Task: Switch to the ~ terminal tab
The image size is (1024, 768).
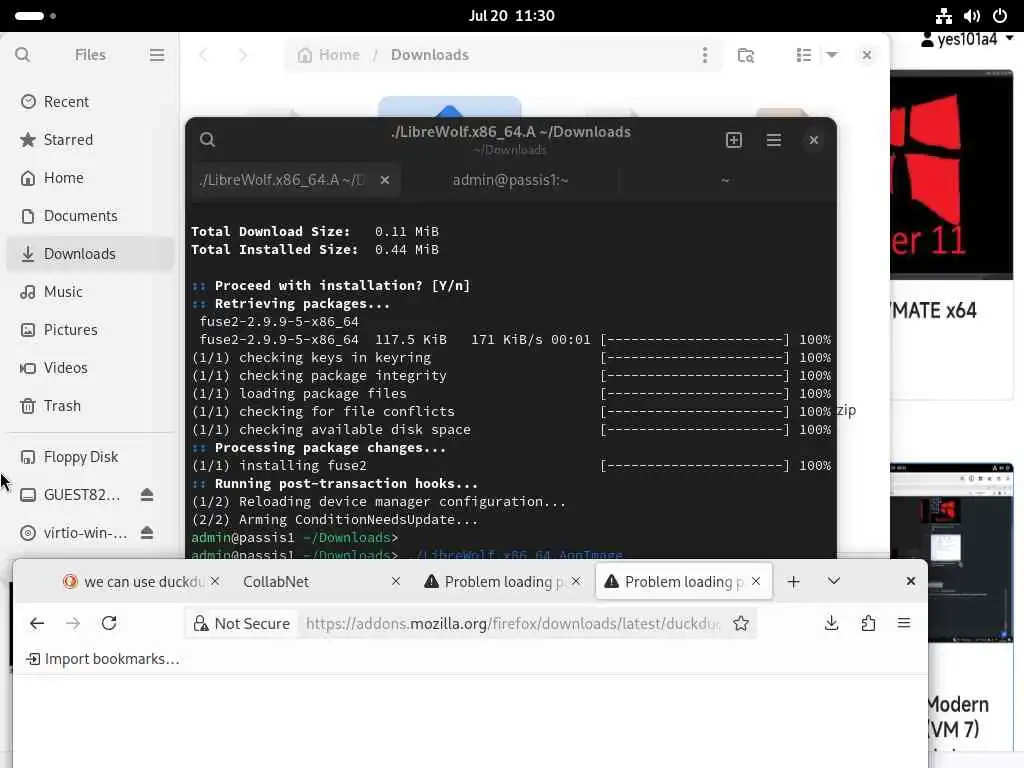Action: [725, 180]
